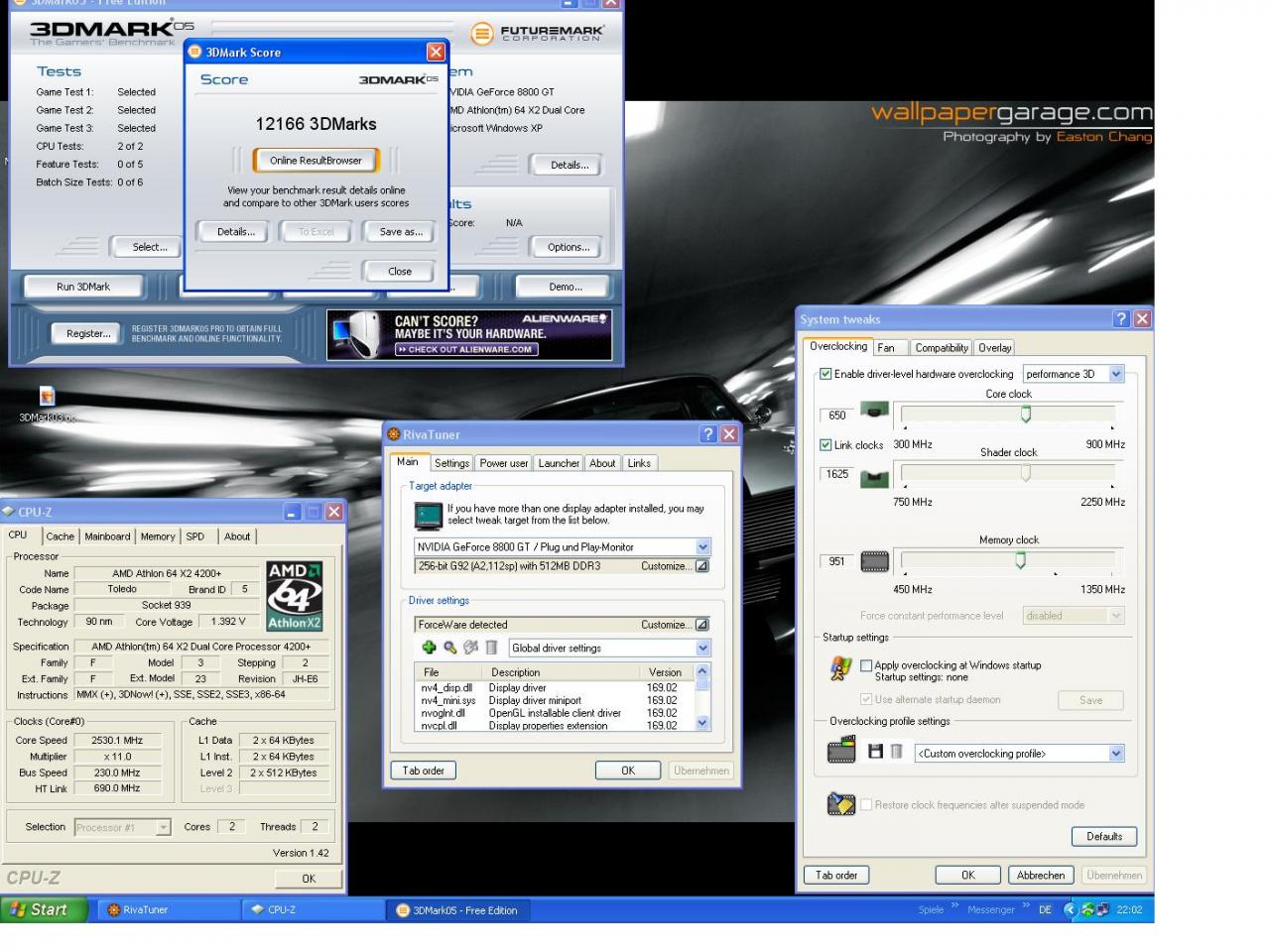Uncheck the Link clocks checkbox
Image resolution: width=1270 pixels, height=952 pixels.
(825, 445)
